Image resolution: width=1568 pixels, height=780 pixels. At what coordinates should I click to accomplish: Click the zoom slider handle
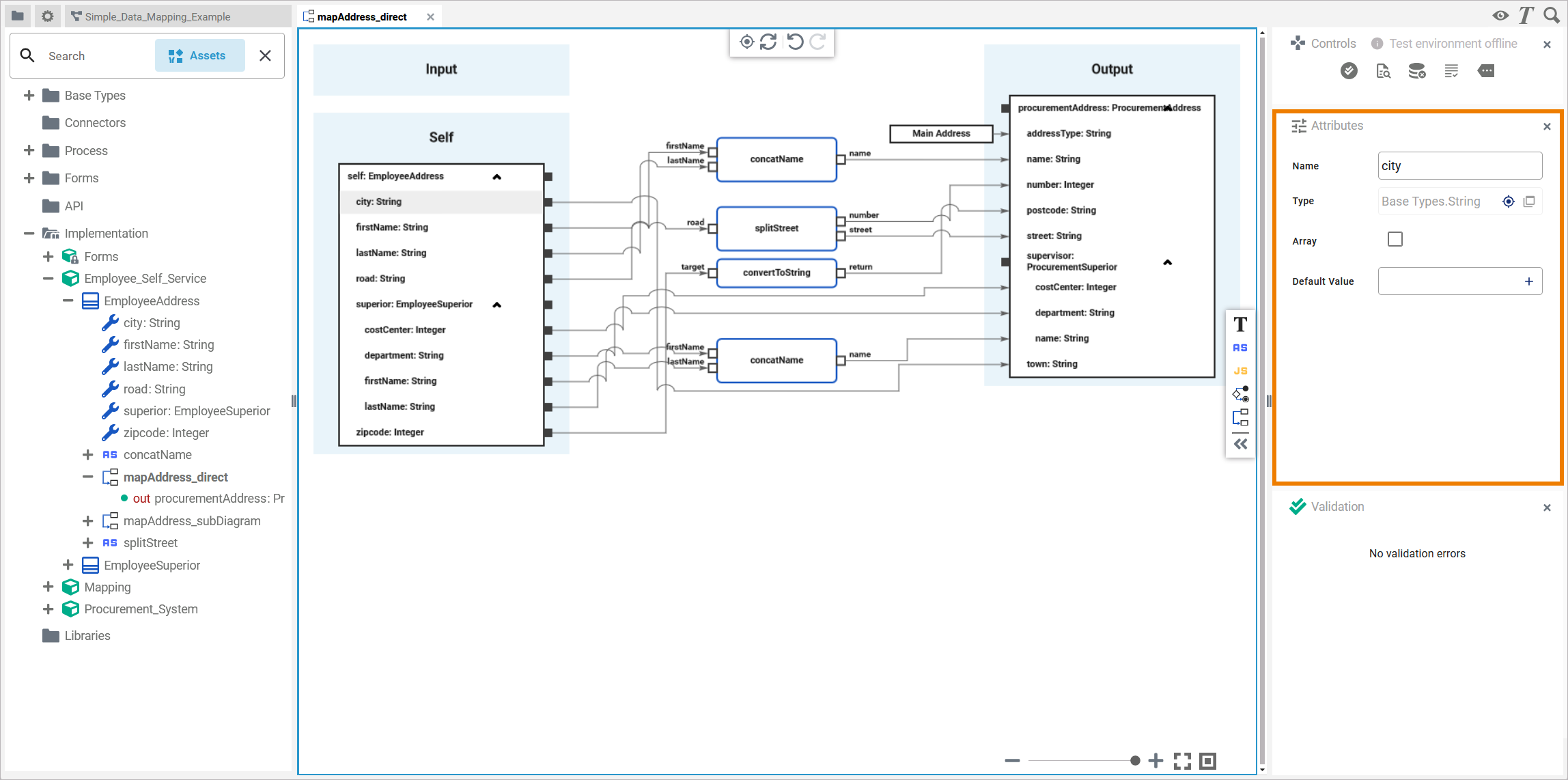pos(1135,761)
